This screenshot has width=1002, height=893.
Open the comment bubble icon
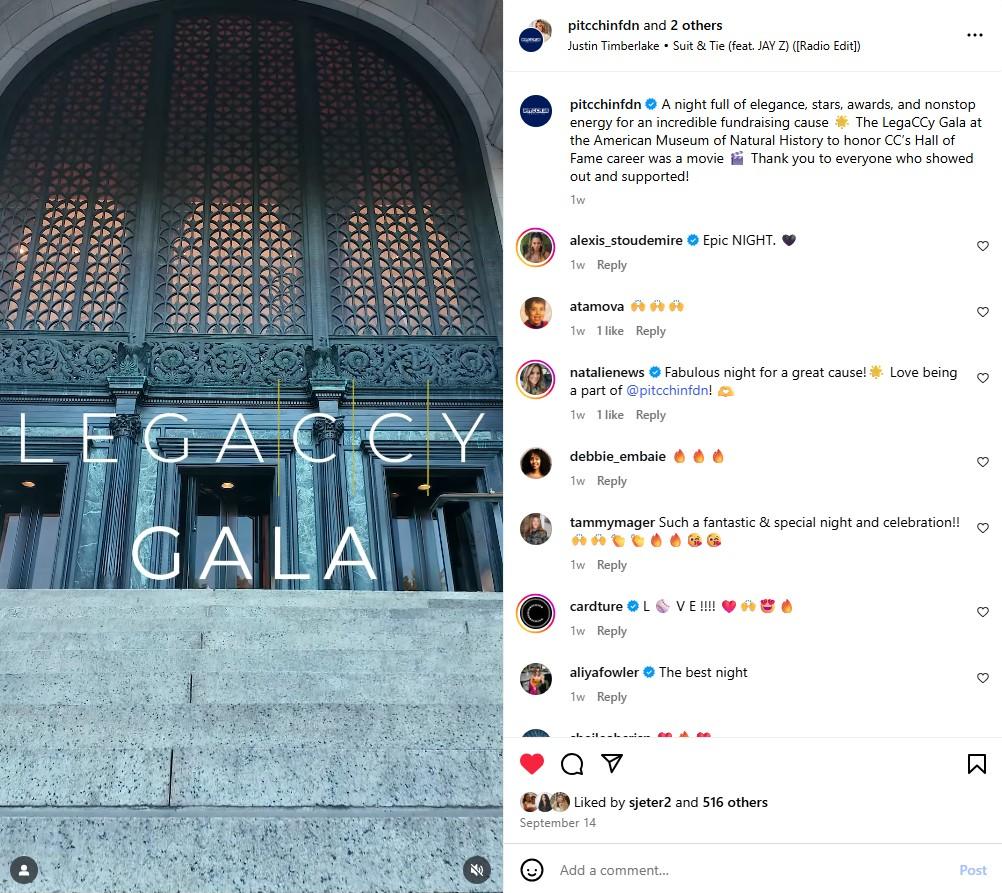572,763
